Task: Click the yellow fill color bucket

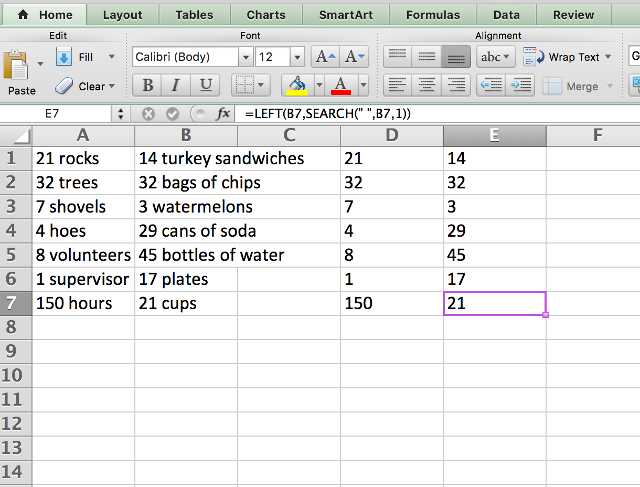Action: pyautogui.click(x=298, y=85)
